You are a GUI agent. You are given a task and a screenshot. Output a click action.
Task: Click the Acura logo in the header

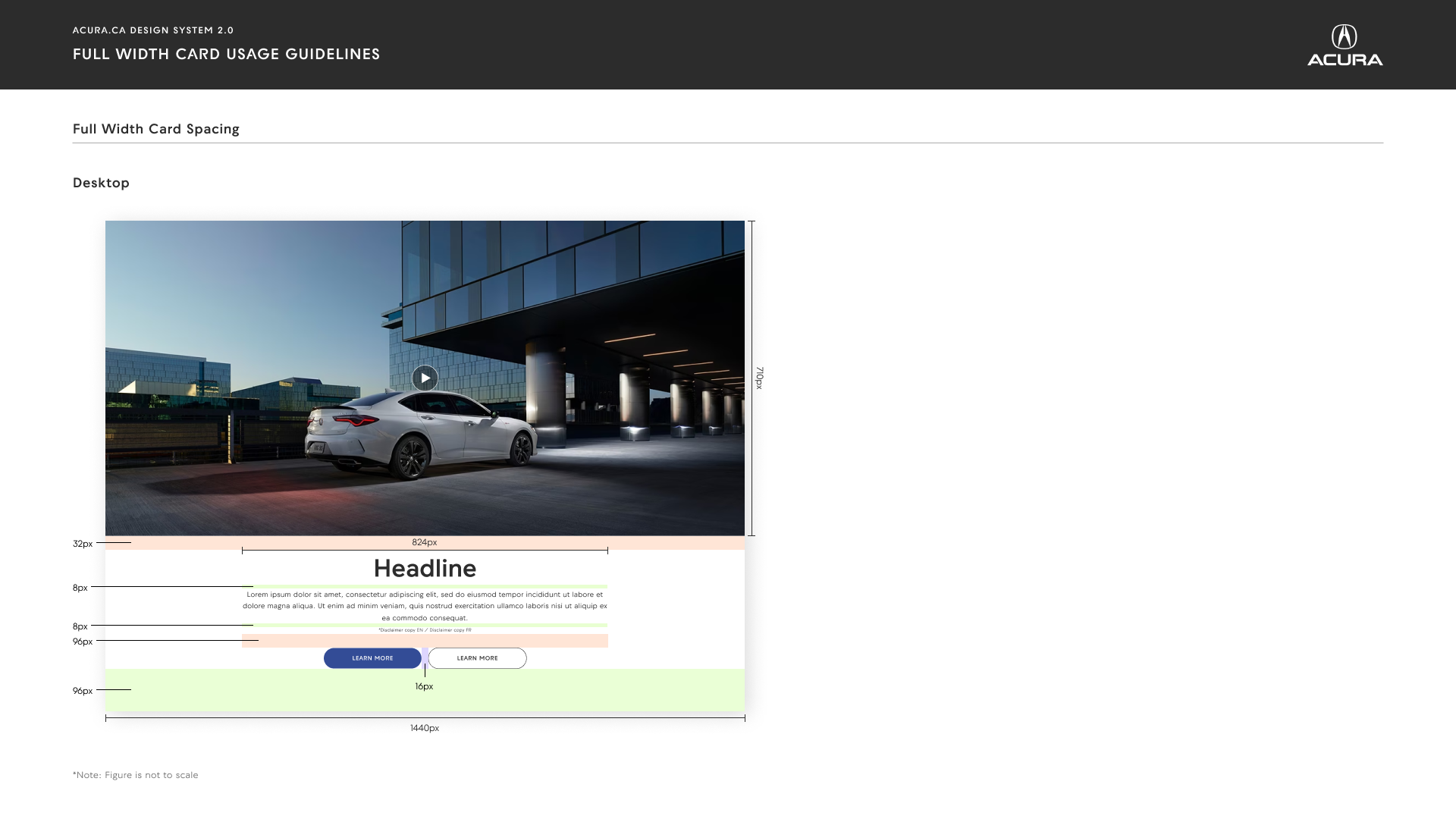point(1345,45)
